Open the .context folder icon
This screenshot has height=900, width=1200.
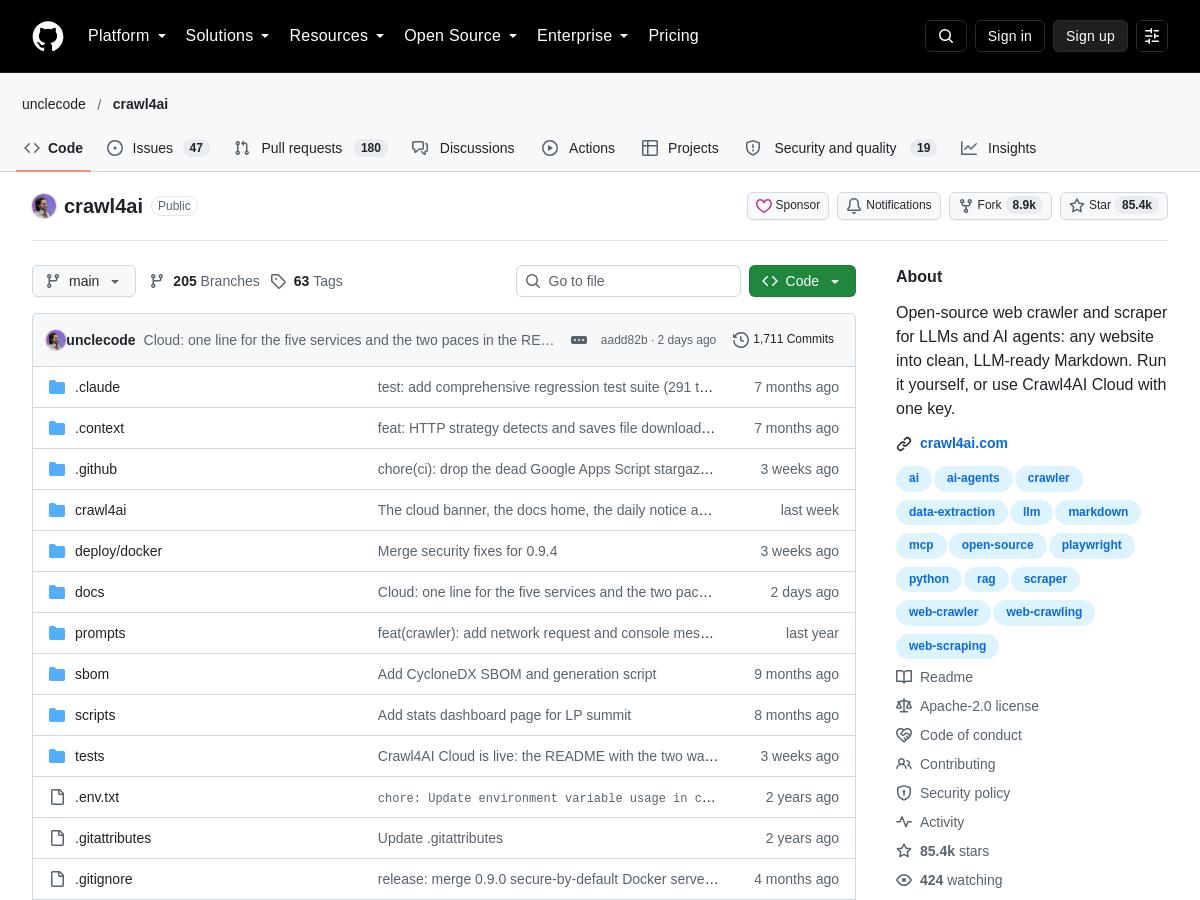point(57,428)
